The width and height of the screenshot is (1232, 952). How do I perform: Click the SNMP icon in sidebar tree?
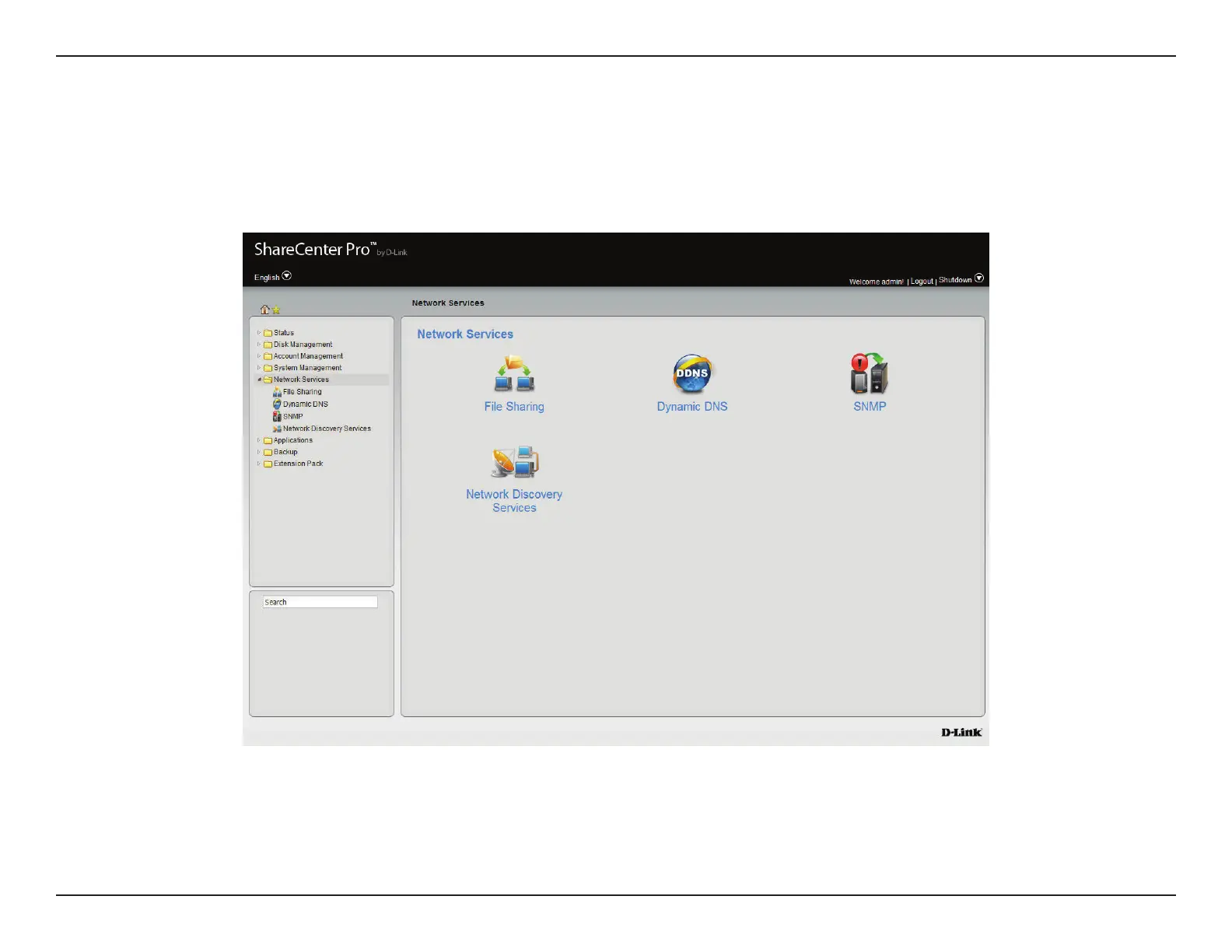click(x=277, y=416)
